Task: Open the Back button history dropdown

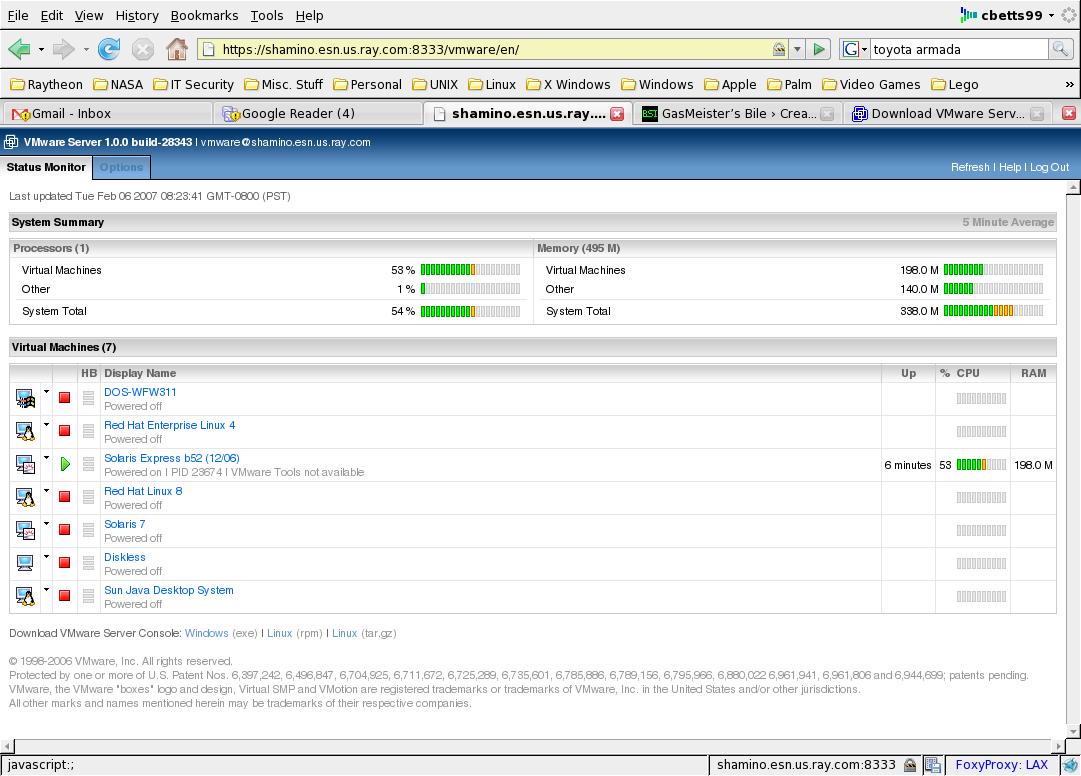Action: pyautogui.click(x=41, y=49)
